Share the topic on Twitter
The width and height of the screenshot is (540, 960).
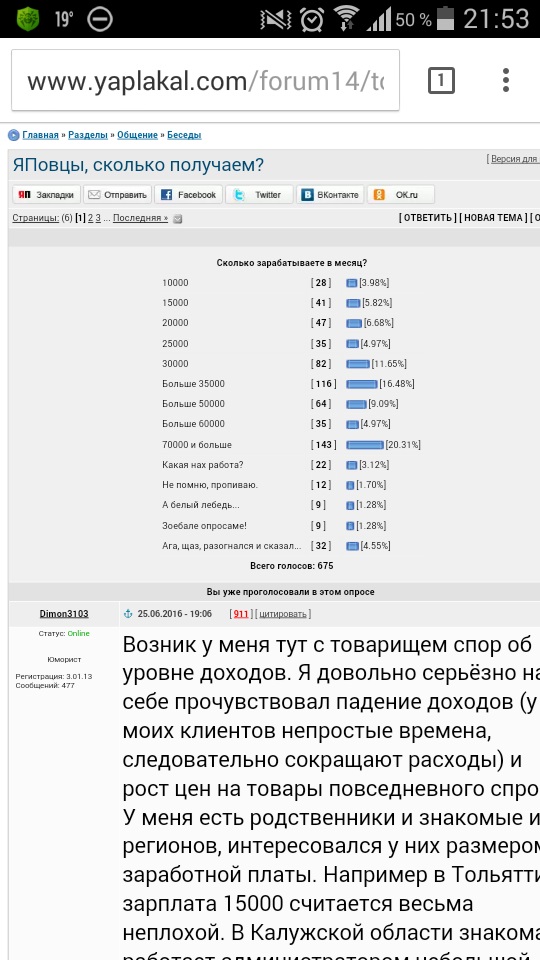(260, 195)
